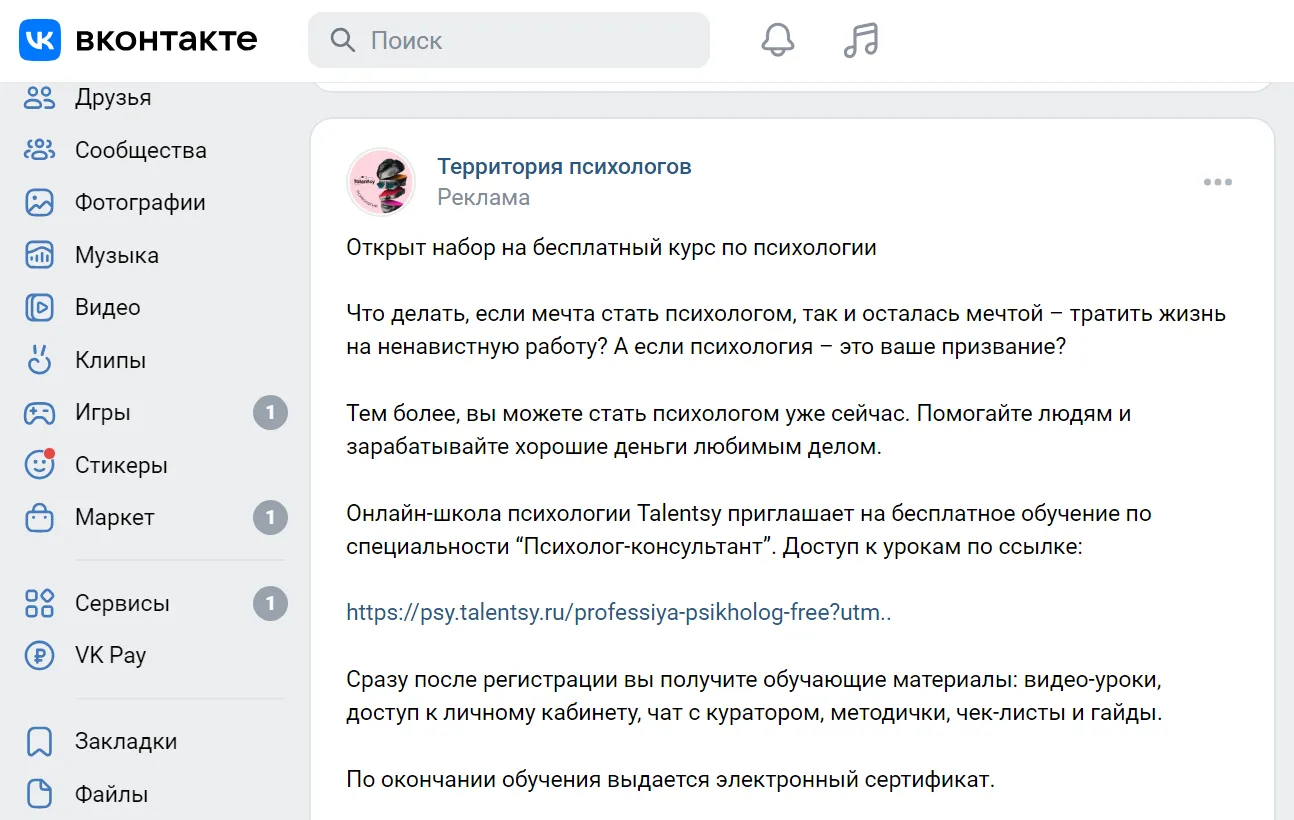Open VK Pay ruble icon
Viewport: 1294px width, 820px height.
pos(40,656)
